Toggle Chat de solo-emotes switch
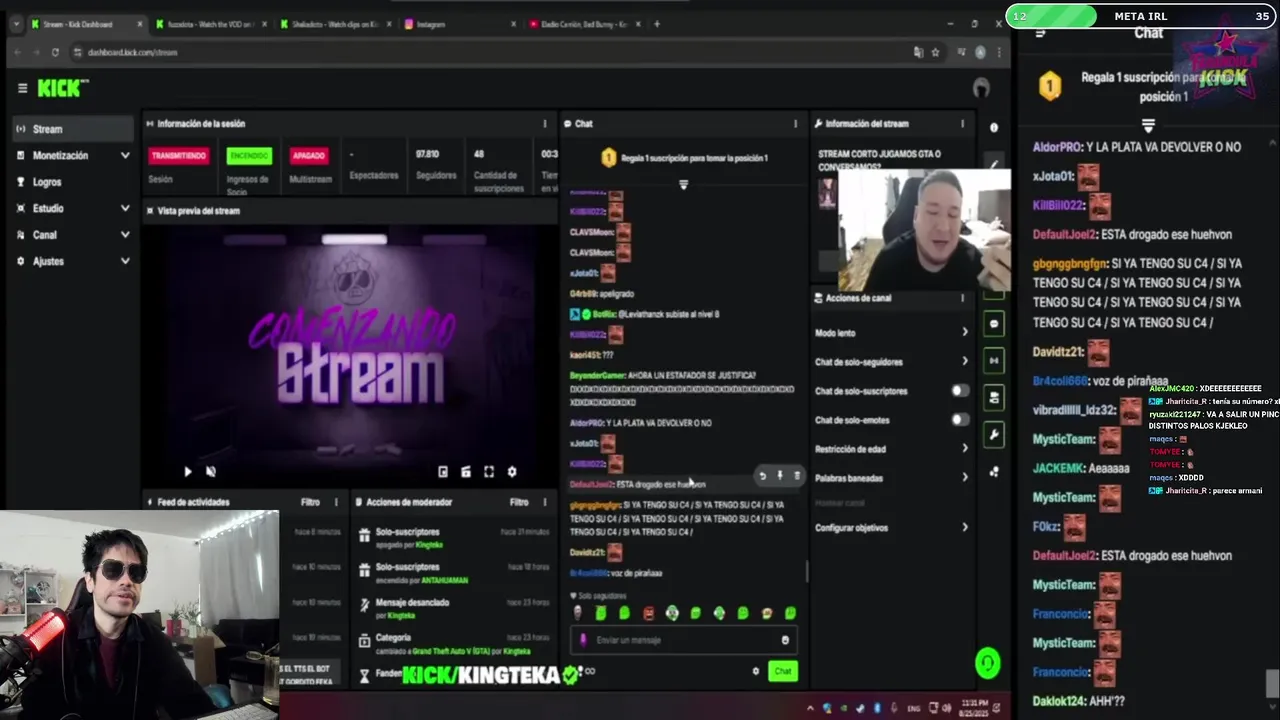1280x720 pixels. pyautogui.click(x=960, y=420)
